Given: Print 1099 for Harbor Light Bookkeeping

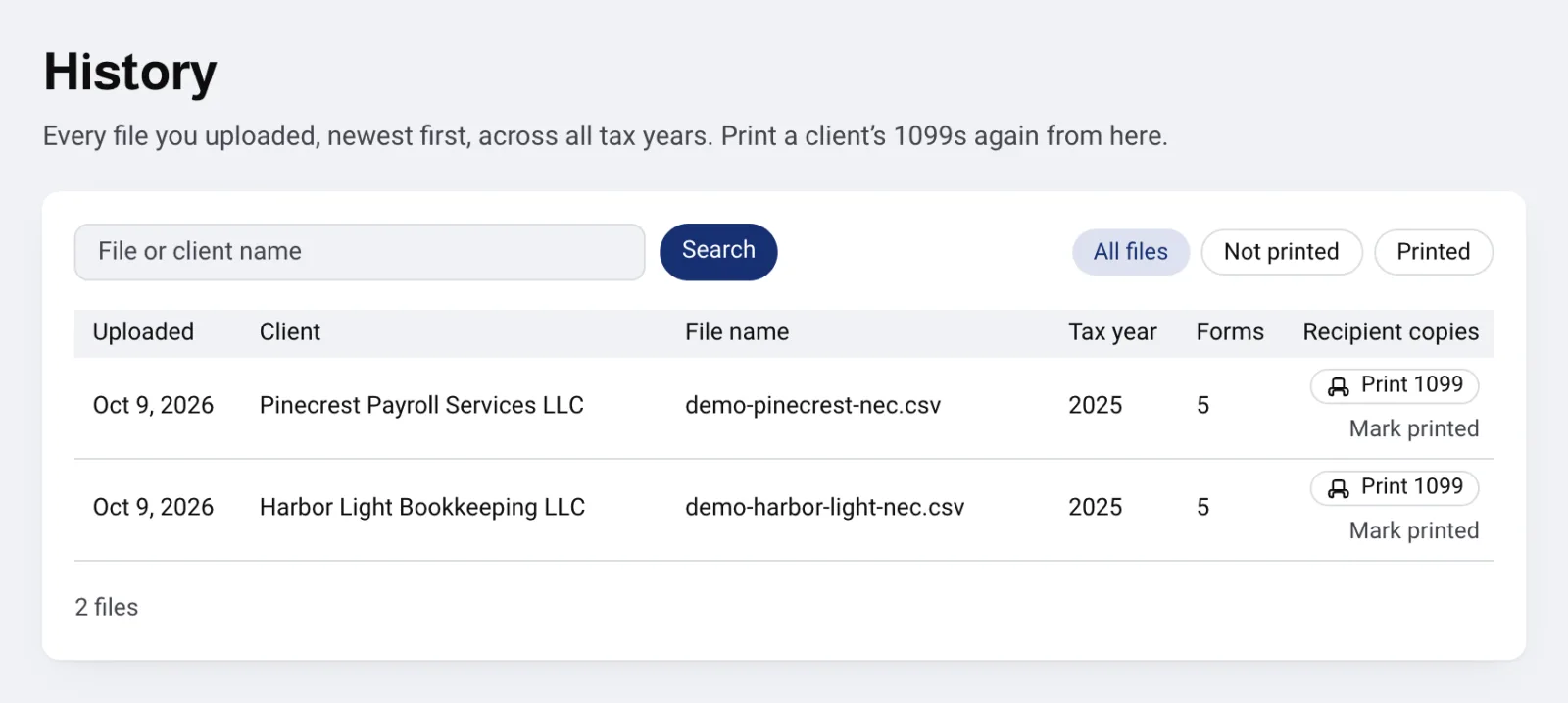Looking at the screenshot, I should [1395, 487].
